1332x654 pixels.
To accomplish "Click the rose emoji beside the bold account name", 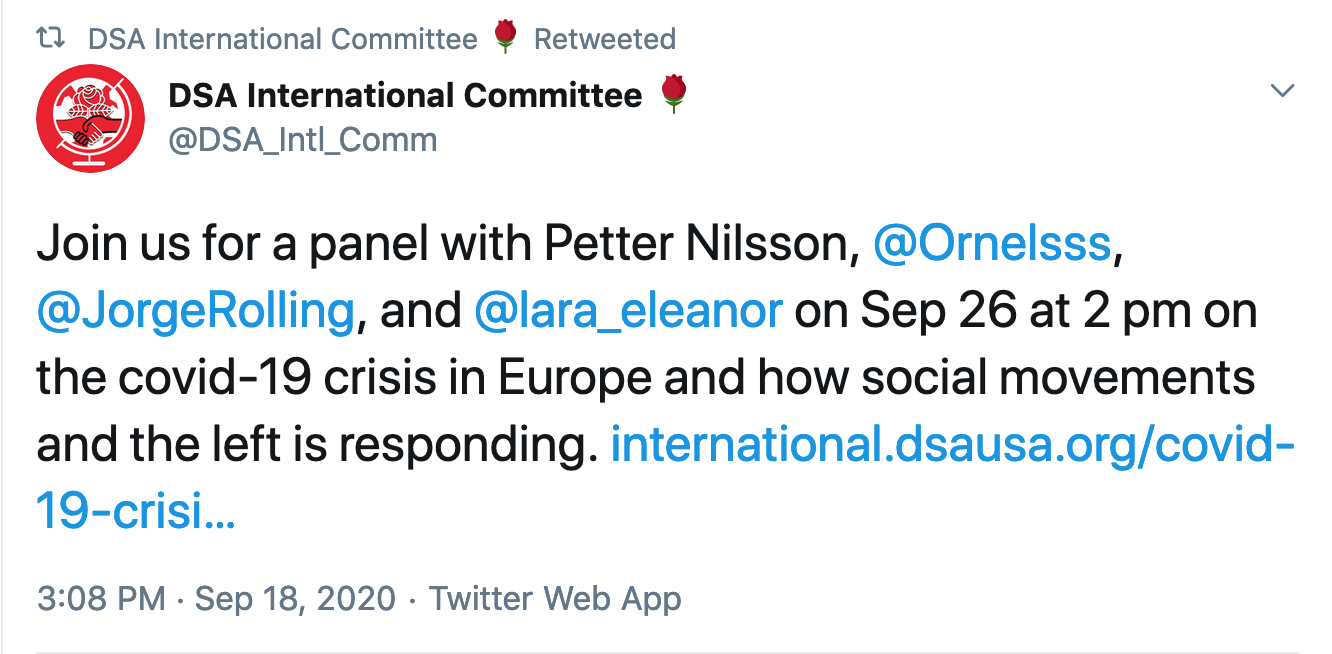I will click(675, 96).
